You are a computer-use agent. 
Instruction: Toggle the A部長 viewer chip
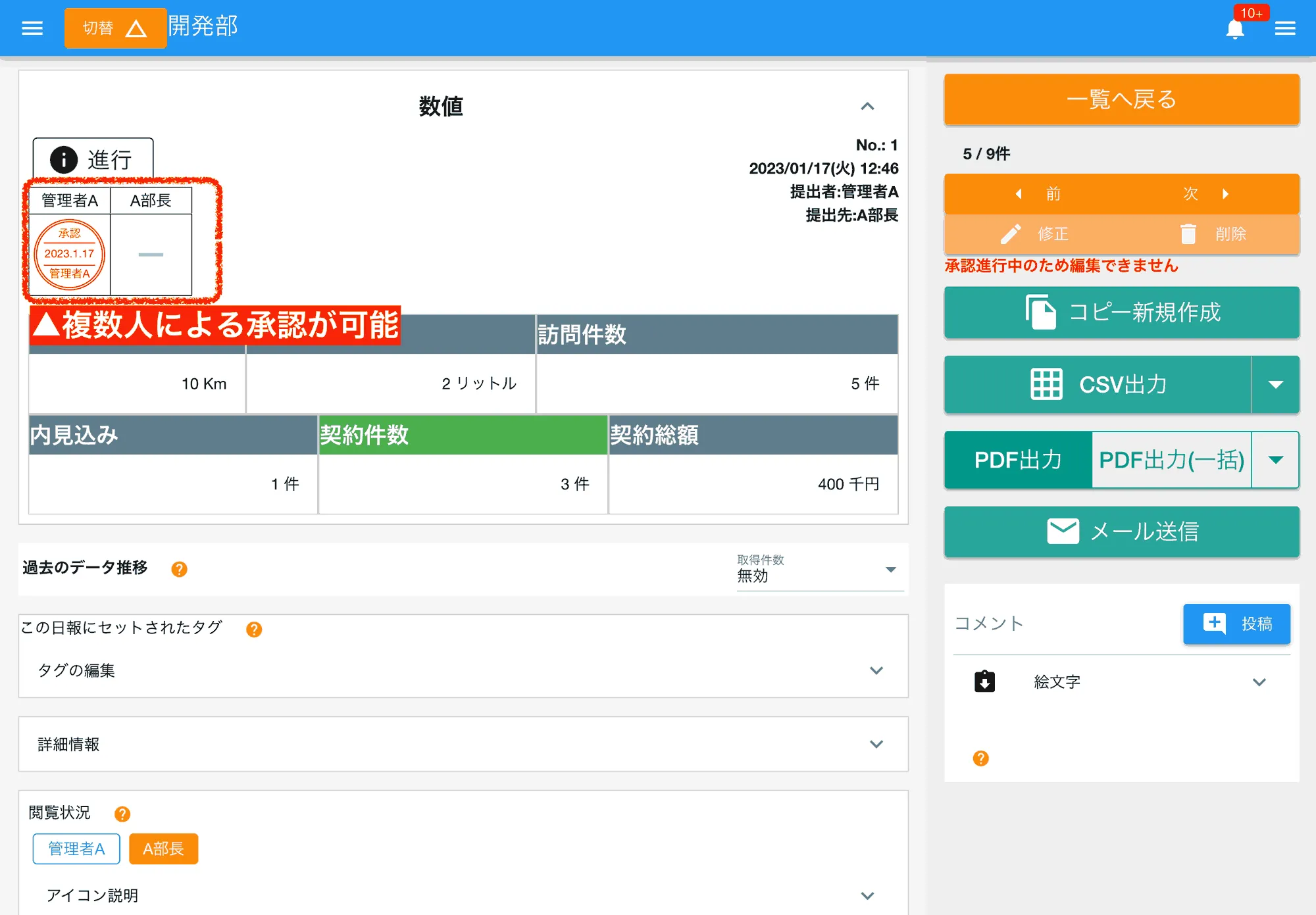163,849
